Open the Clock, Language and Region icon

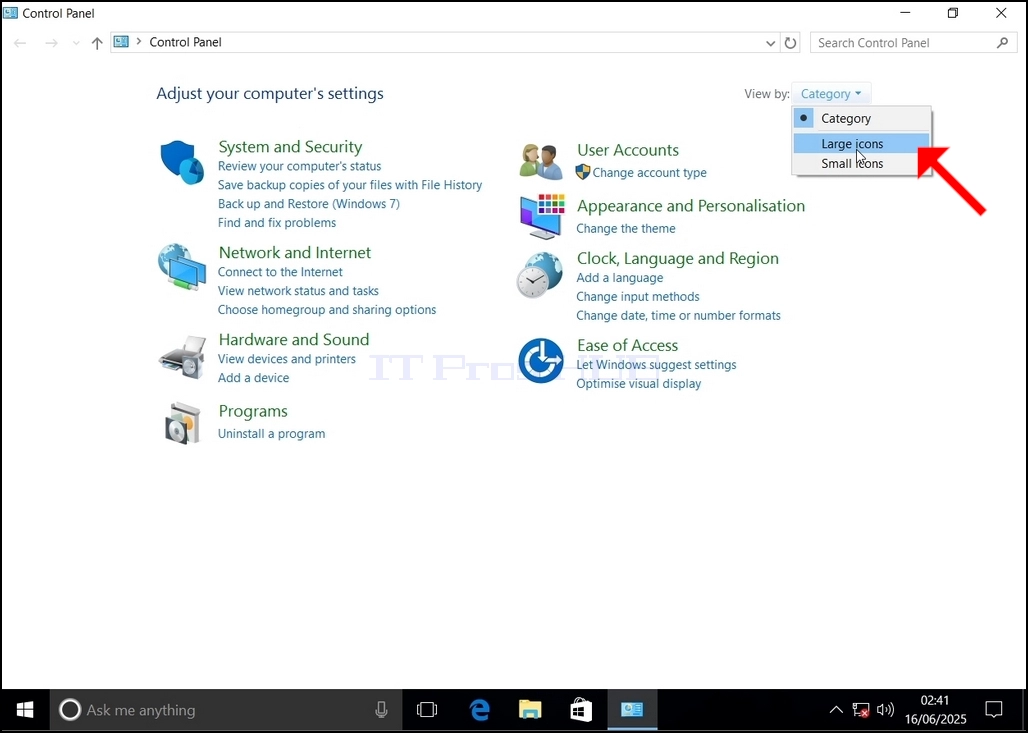coord(540,275)
